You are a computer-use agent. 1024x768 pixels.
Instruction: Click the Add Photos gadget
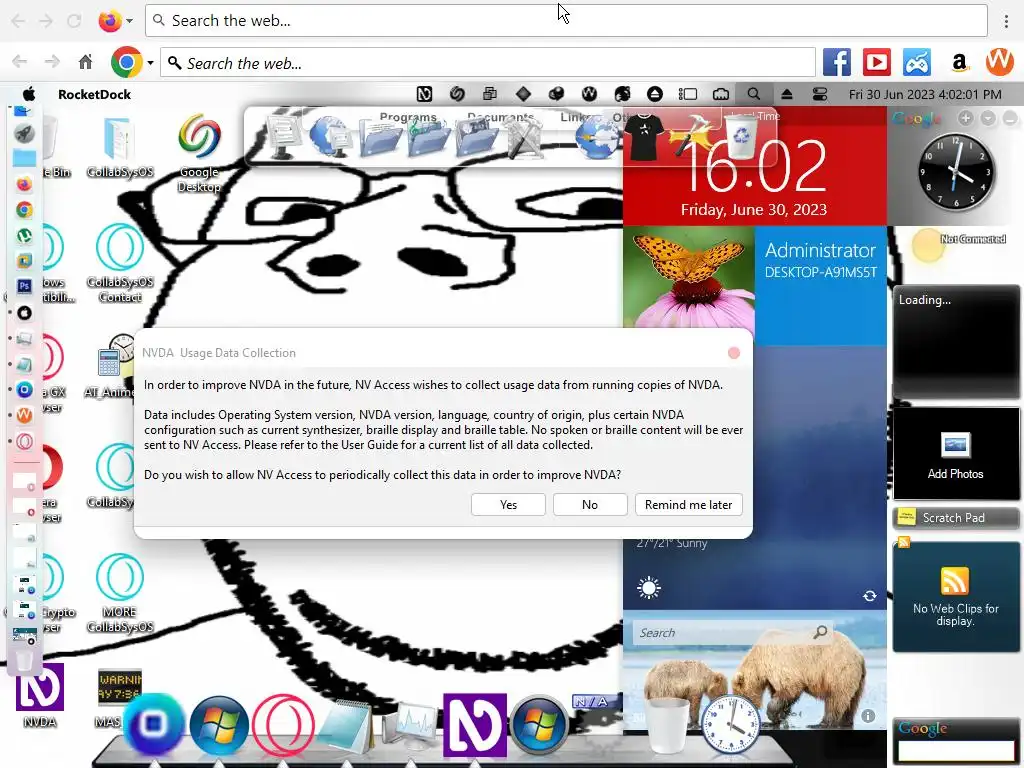955,454
